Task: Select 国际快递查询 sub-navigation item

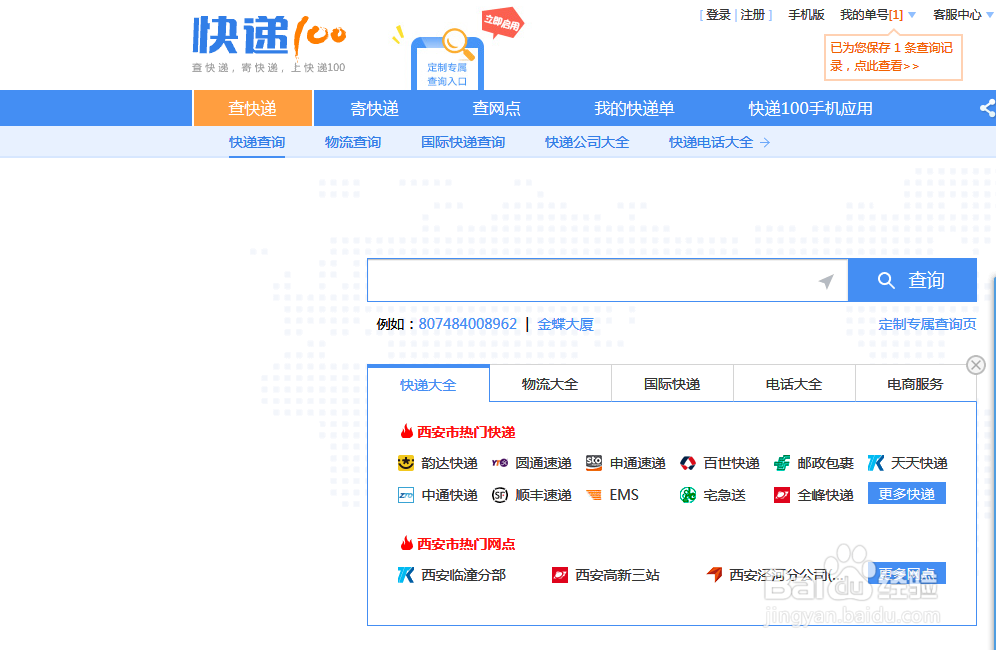Action: point(463,142)
